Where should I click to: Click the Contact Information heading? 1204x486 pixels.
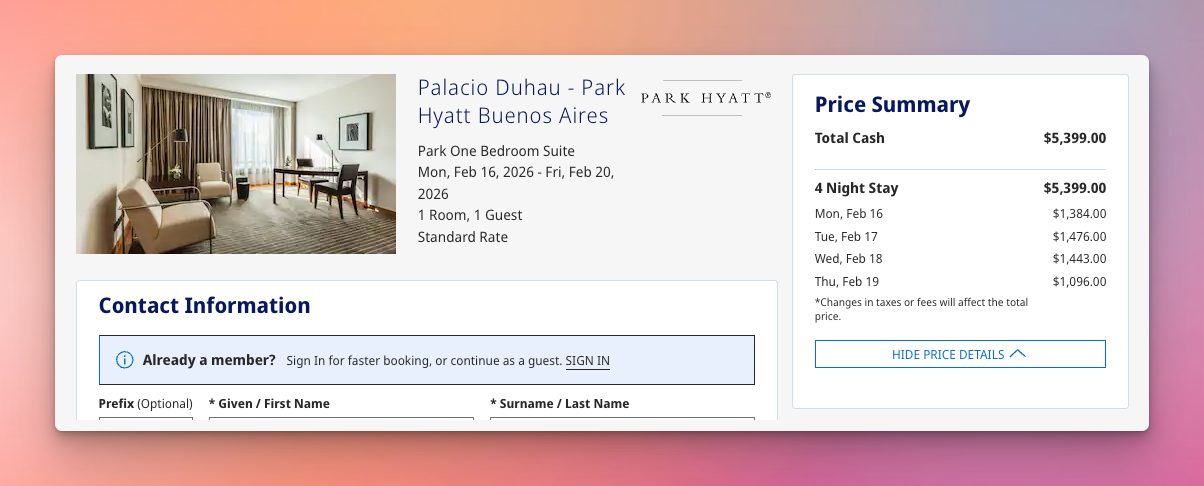pos(204,306)
